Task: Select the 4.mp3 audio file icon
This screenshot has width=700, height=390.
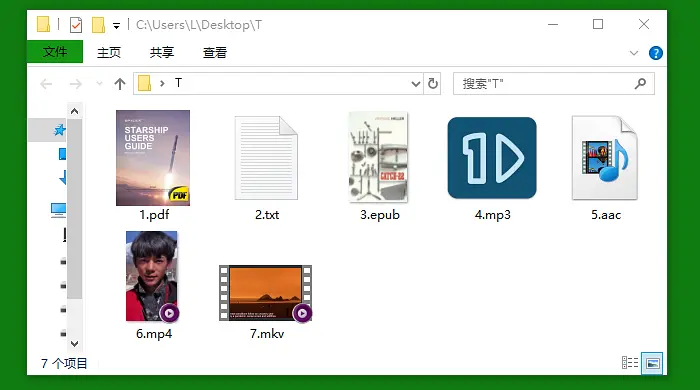Action: point(492,158)
